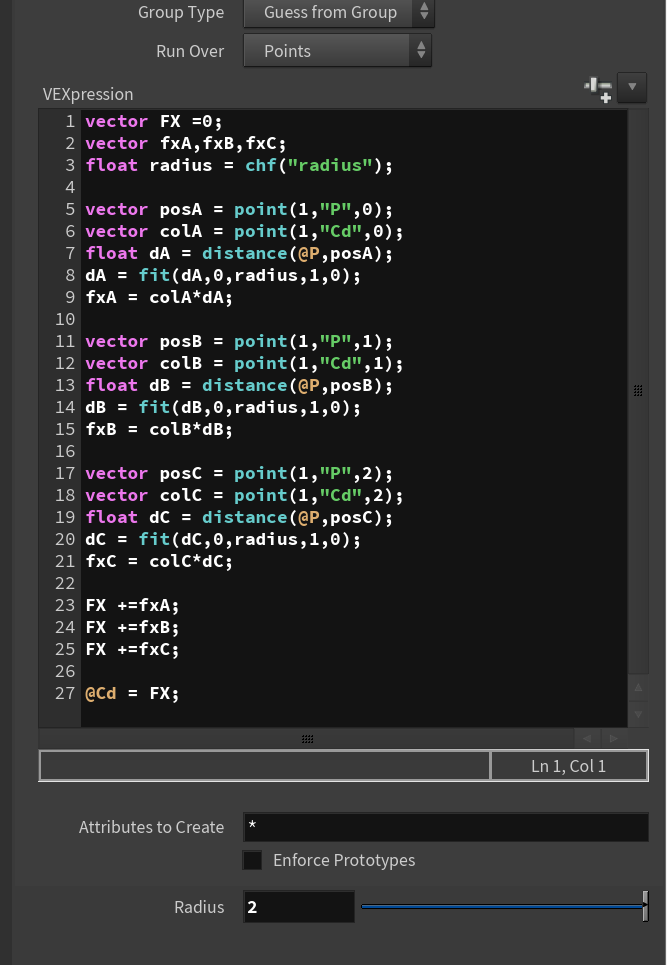Click the editor message field beside Ln 1, Col 1
The height and width of the screenshot is (965, 671).
pyautogui.click(x=265, y=766)
